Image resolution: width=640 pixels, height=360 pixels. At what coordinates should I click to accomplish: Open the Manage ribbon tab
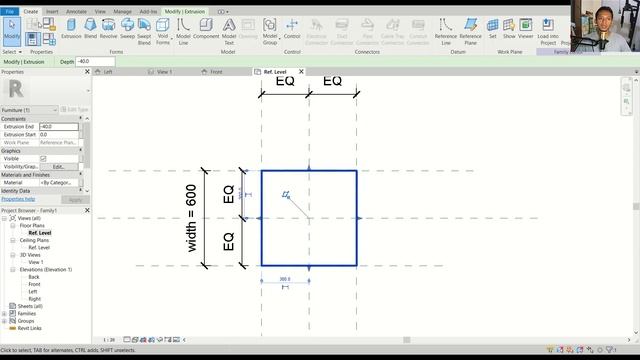tap(122, 11)
